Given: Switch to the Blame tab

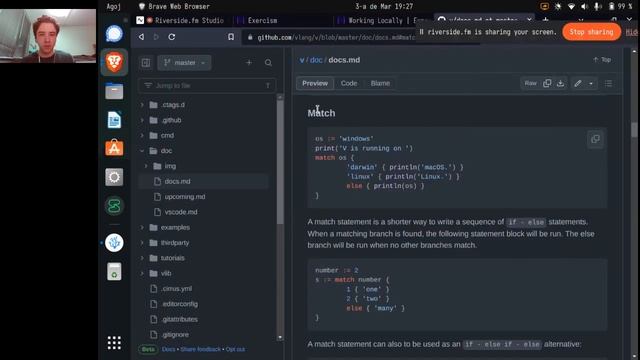Looking at the screenshot, I should pyautogui.click(x=380, y=83).
